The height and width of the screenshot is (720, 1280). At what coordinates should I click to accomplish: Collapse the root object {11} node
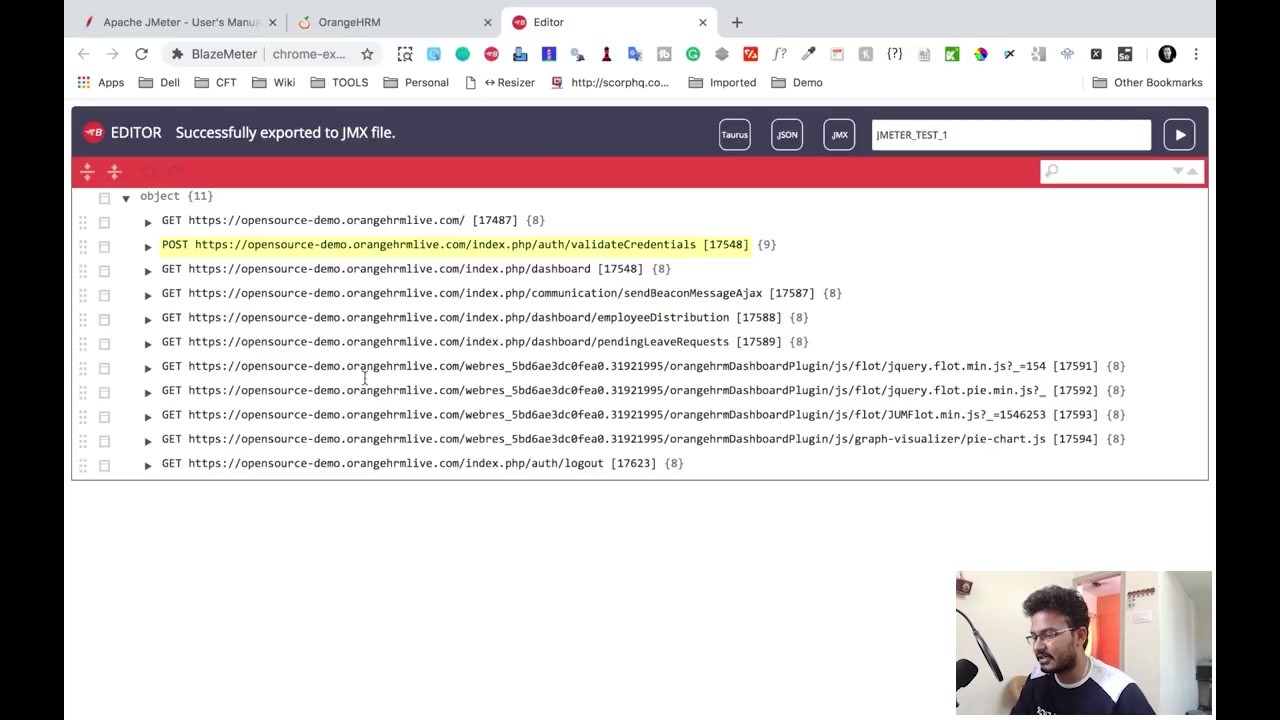click(x=126, y=198)
